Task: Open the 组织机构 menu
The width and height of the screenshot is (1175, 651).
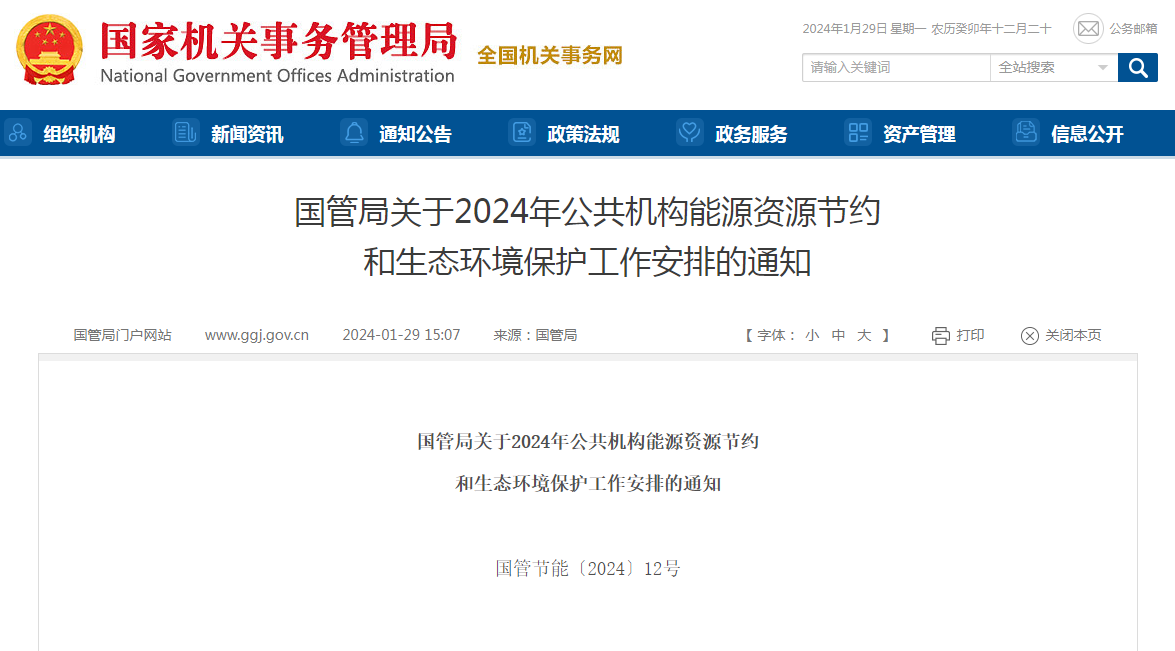Action: pos(79,134)
